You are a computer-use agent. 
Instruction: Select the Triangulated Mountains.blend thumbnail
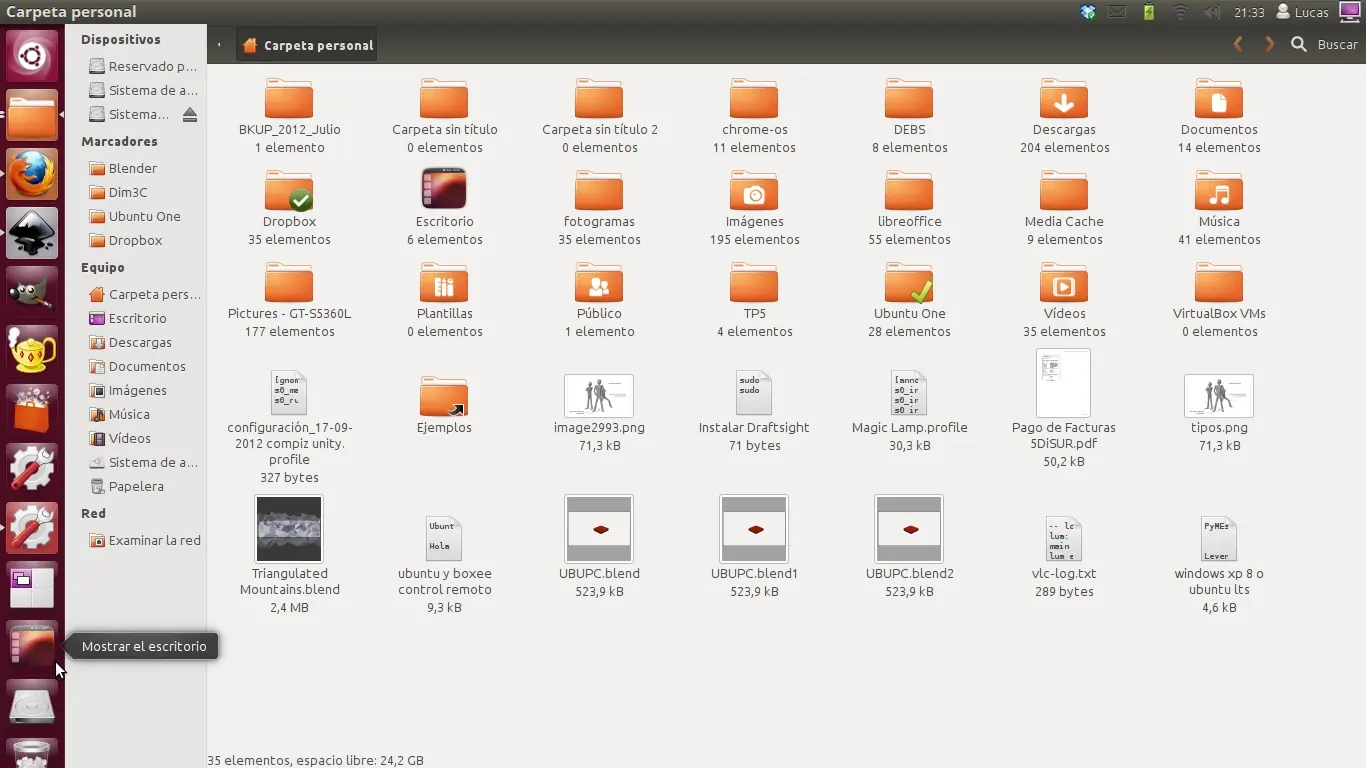289,529
